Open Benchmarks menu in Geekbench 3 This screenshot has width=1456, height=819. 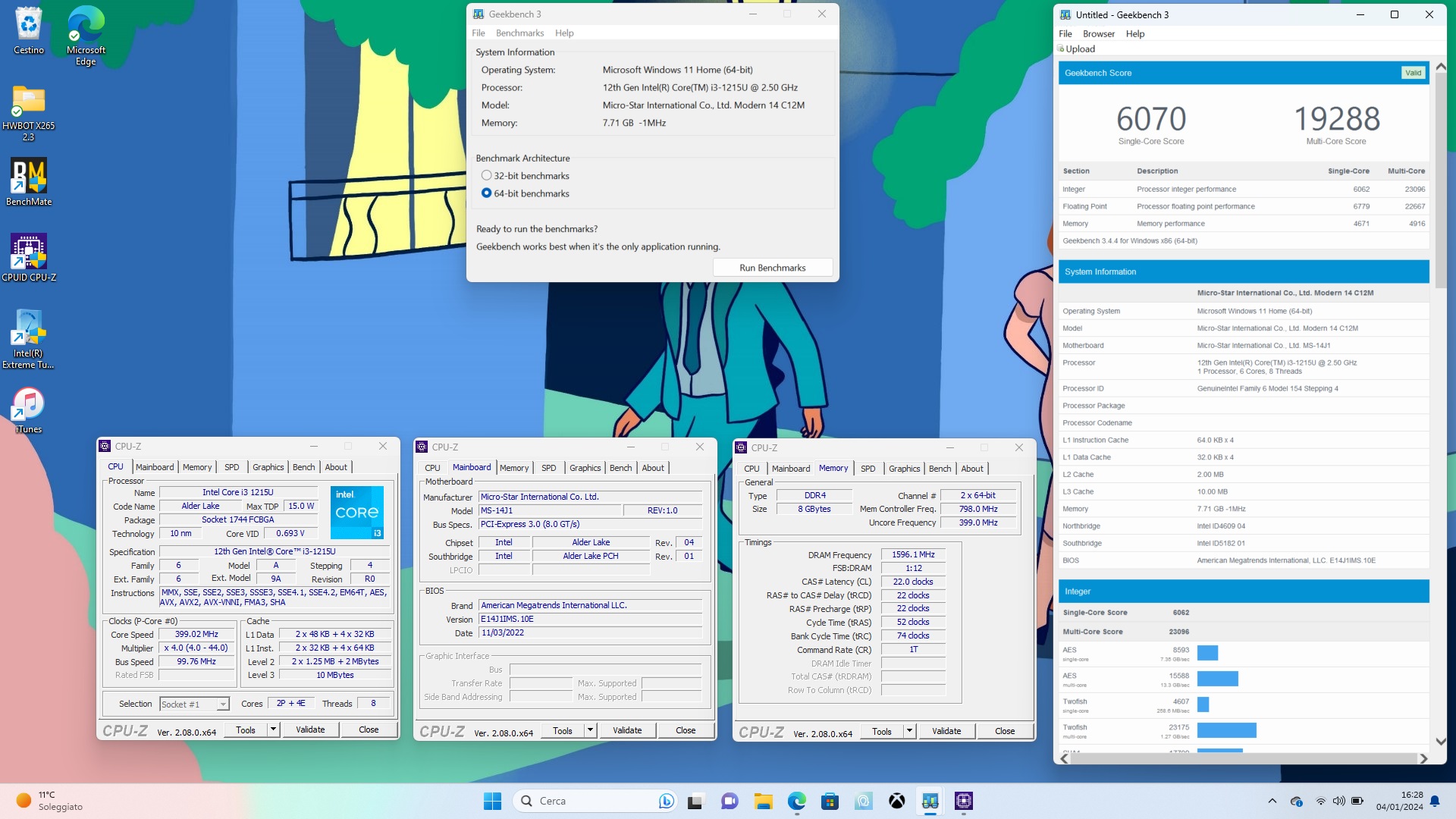click(519, 33)
